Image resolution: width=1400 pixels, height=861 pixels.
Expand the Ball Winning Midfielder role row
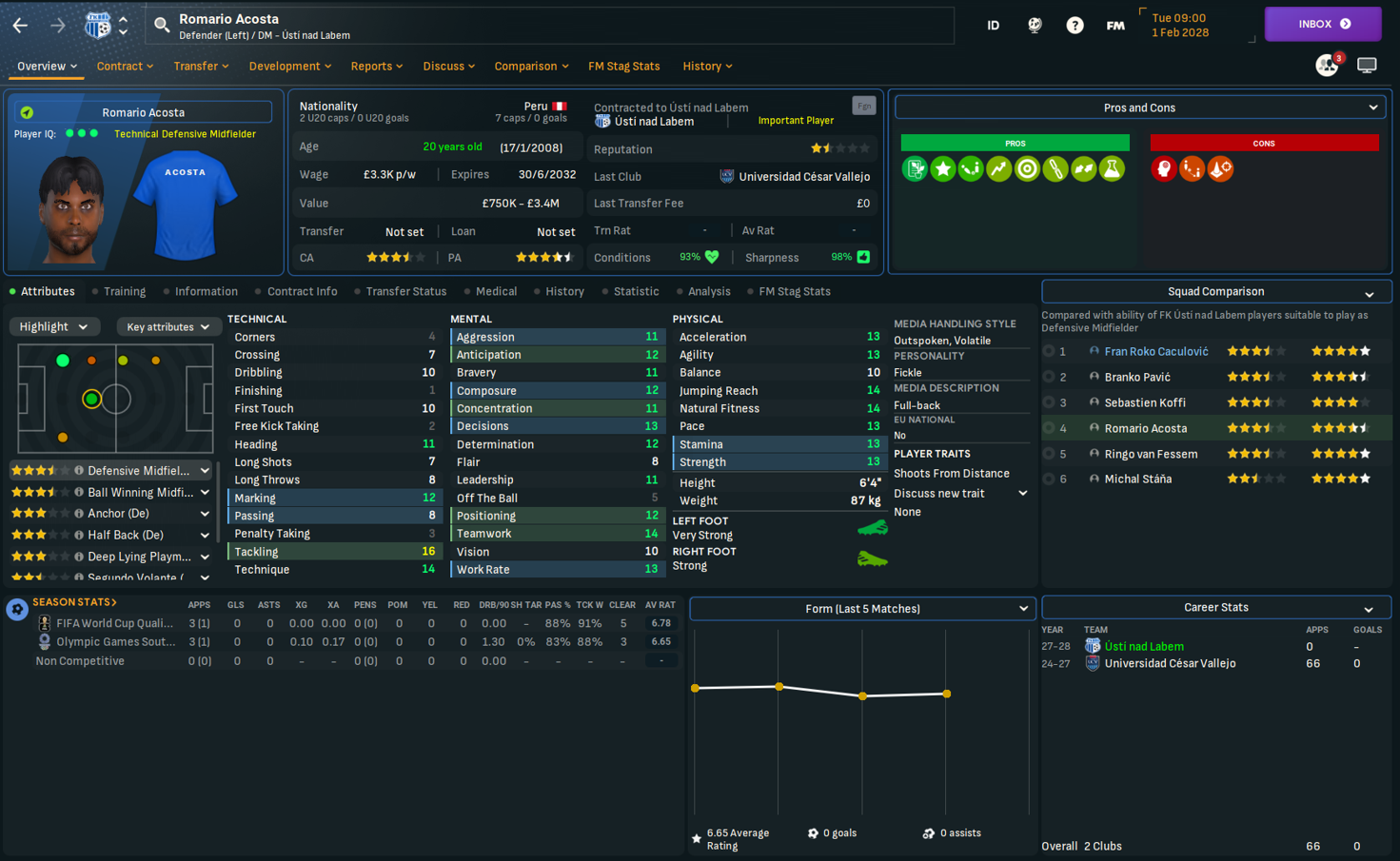pos(205,493)
